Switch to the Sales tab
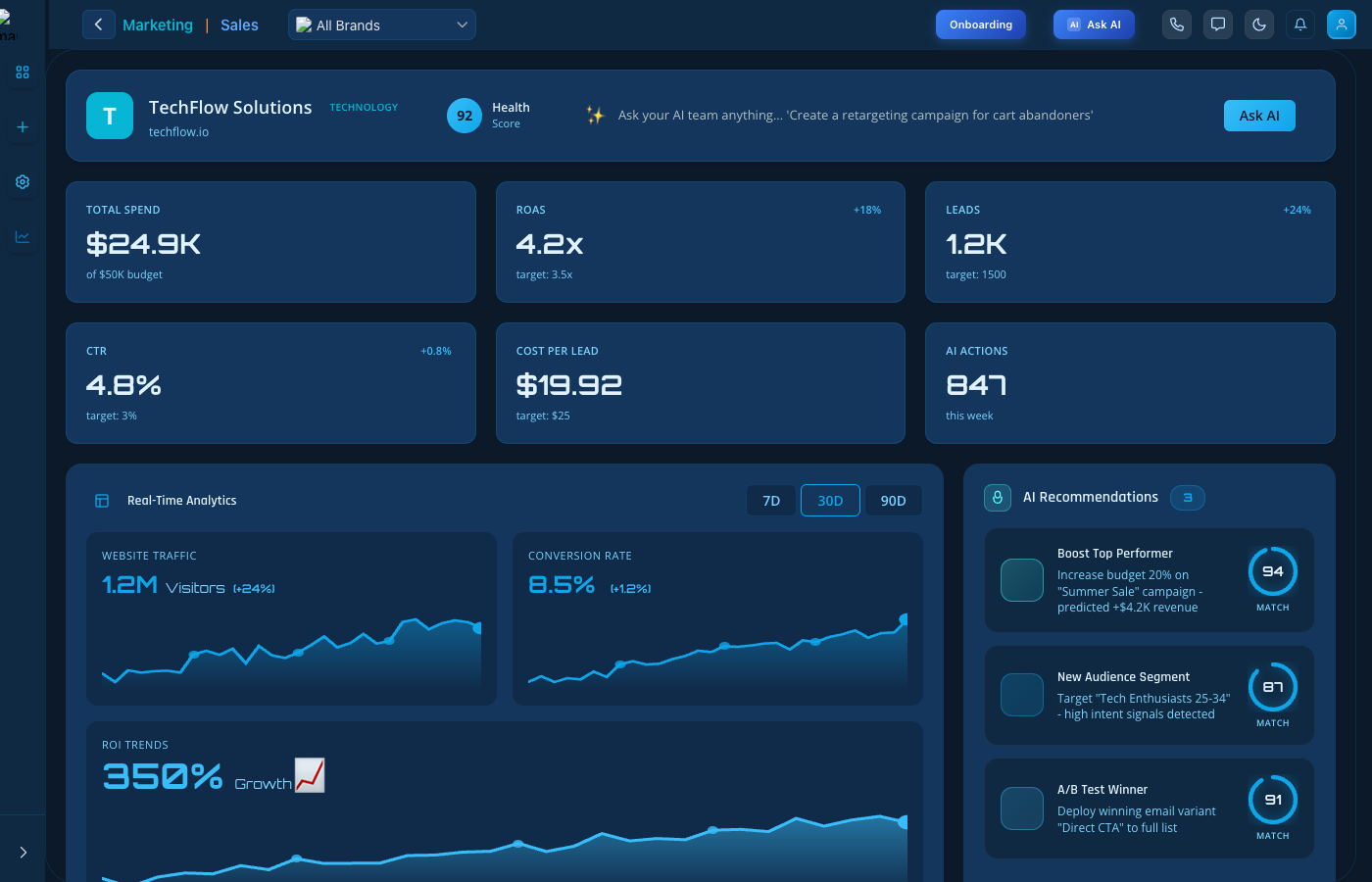 [239, 25]
